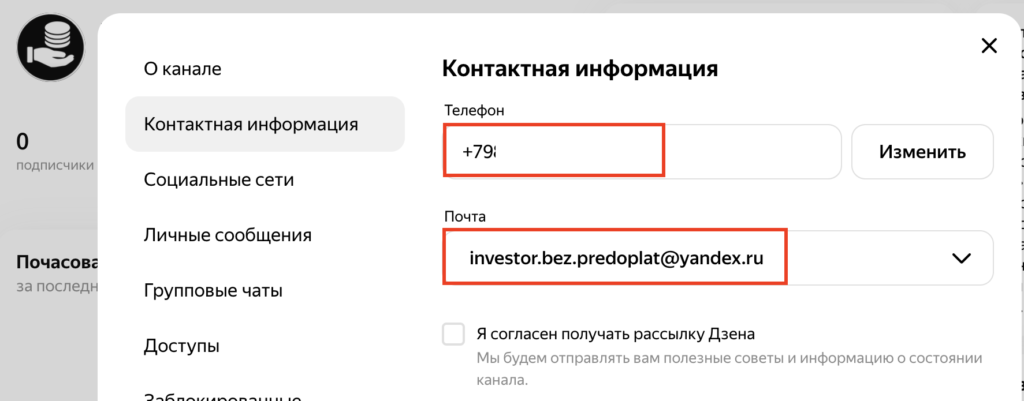The height and width of the screenshot is (401, 1024).
Task: Select the "Заблокированные" sidebar entry
Action: 223,393
